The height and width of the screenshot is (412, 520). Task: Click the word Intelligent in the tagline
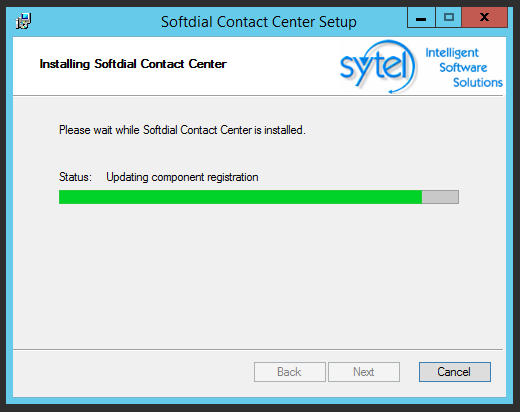[452, 53]
